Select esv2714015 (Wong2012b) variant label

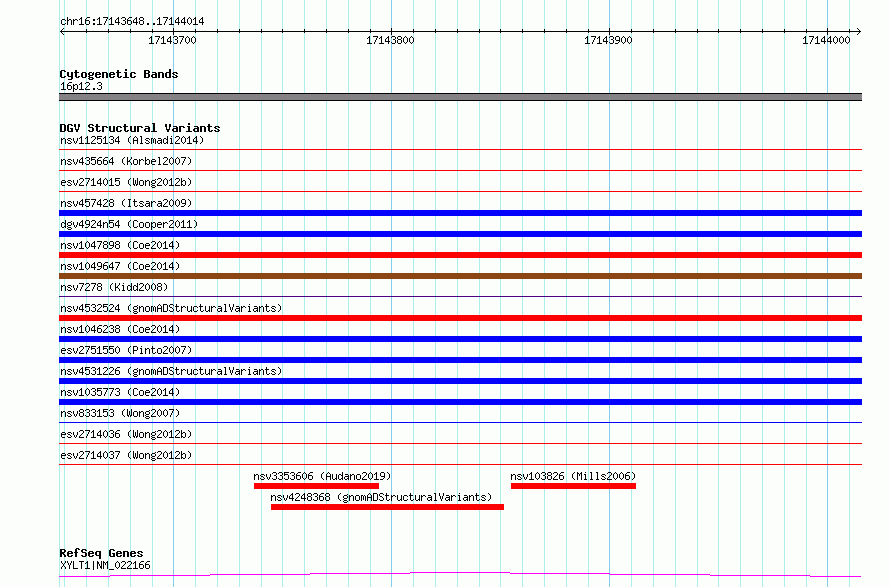point(126,182)
